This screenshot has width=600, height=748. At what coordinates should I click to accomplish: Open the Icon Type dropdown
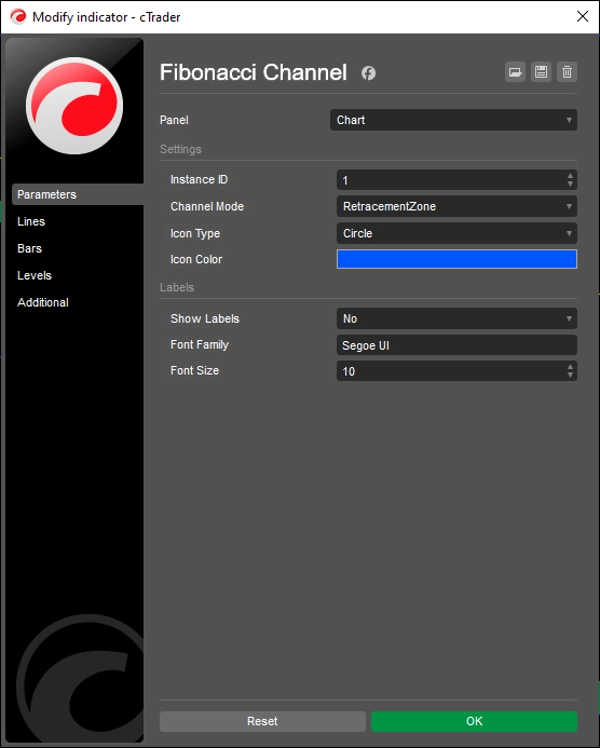click(x=457, y=233)
